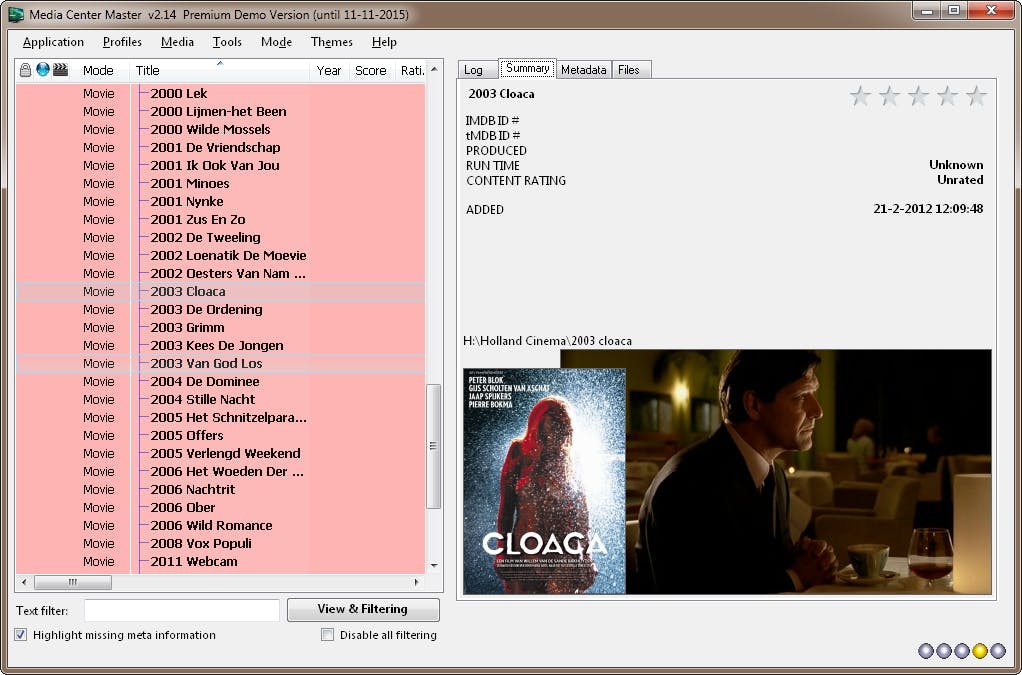Click the Cloaca movie poster thumbnail
Screen dimensions: 1022x675
(x=544, y=481)
